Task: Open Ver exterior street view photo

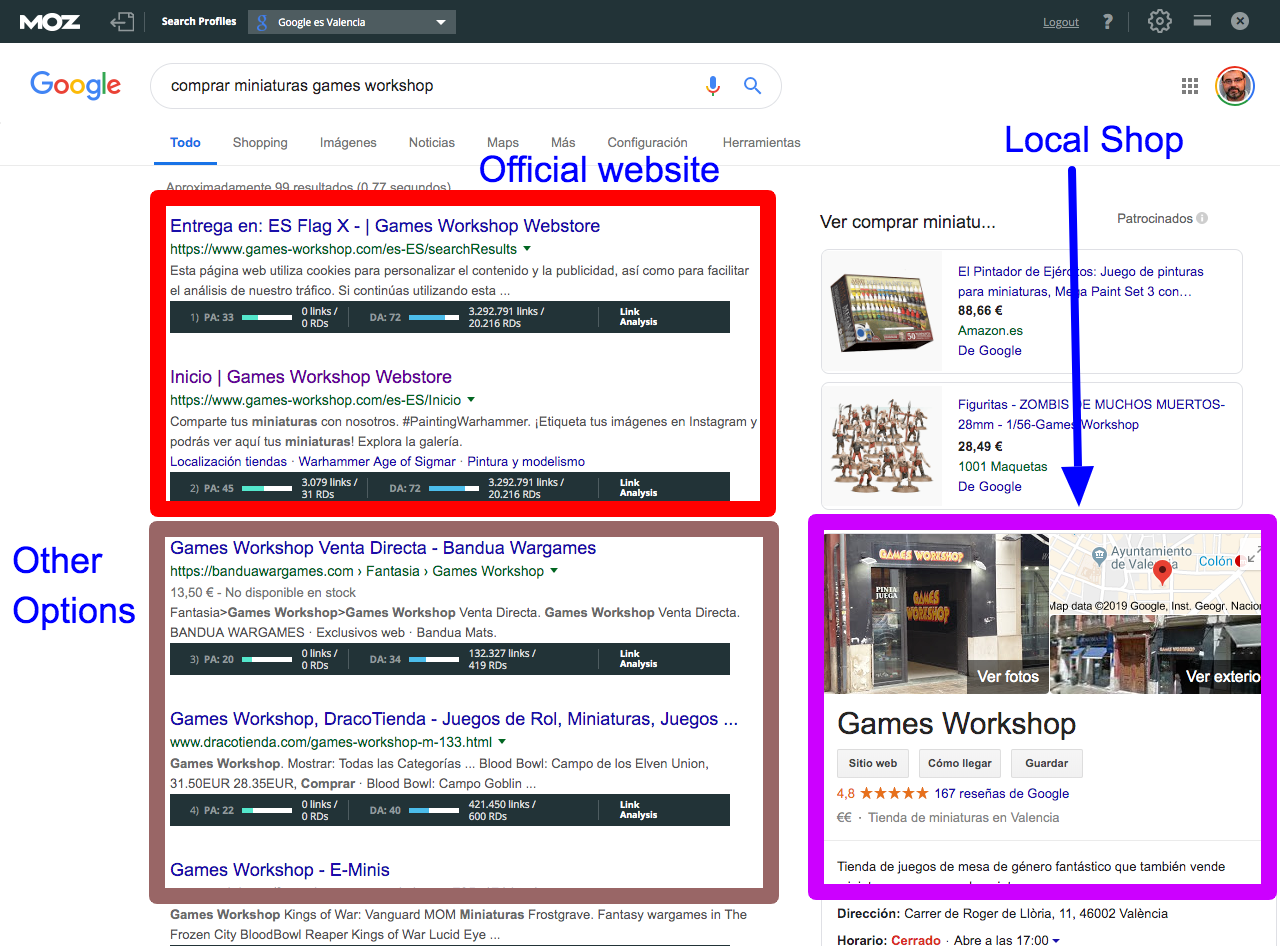Action: pyautogui.click(x=1155, y=655)
